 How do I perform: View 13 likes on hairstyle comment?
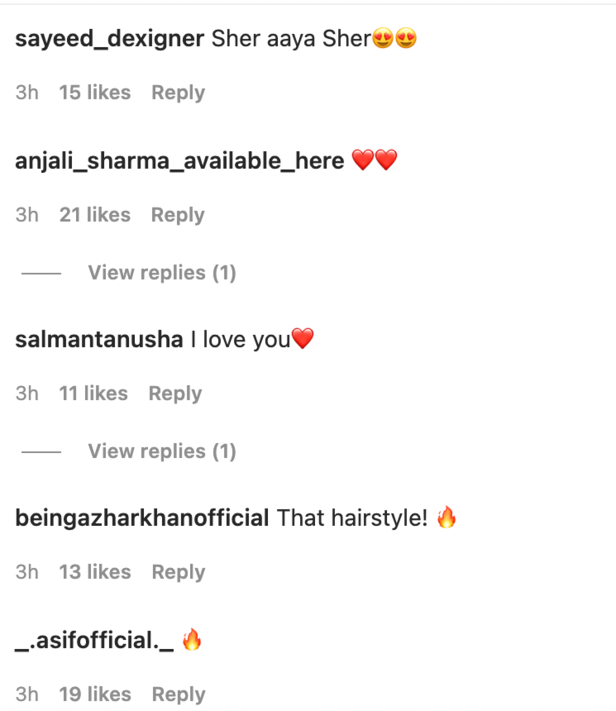pos(95,572)
